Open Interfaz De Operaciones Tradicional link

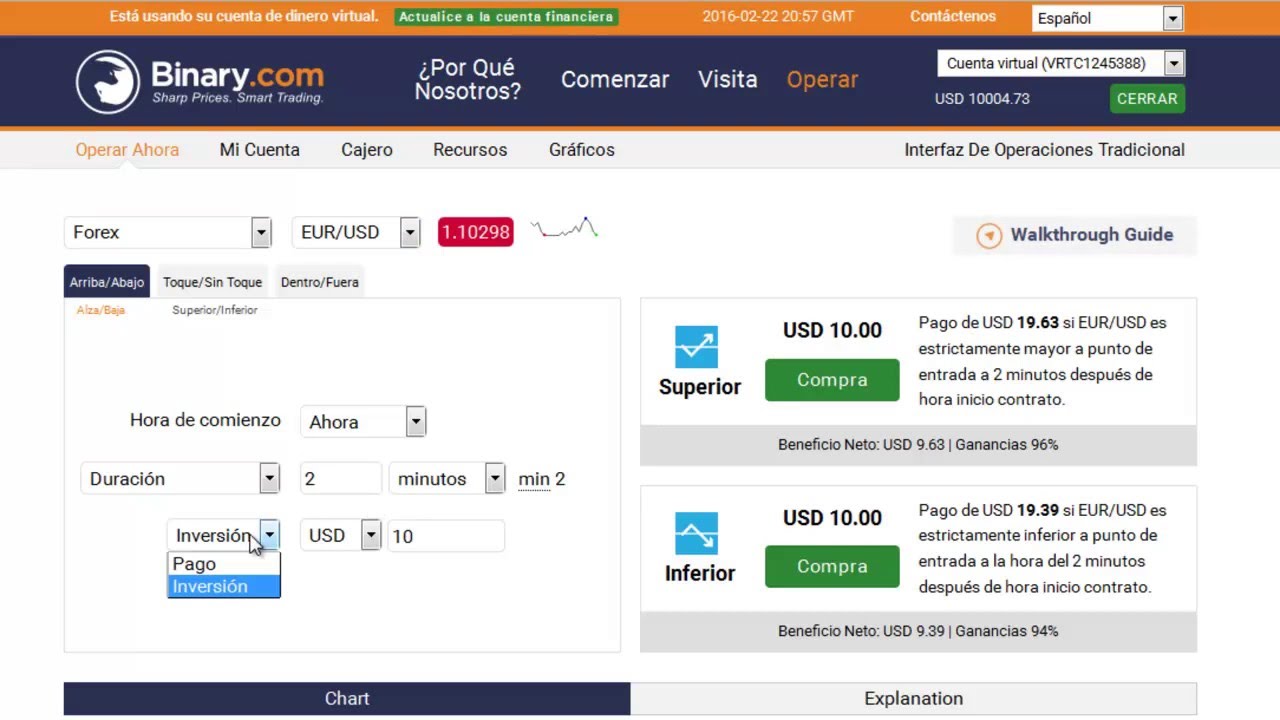pyautogui.click(x=1045, y=150)
